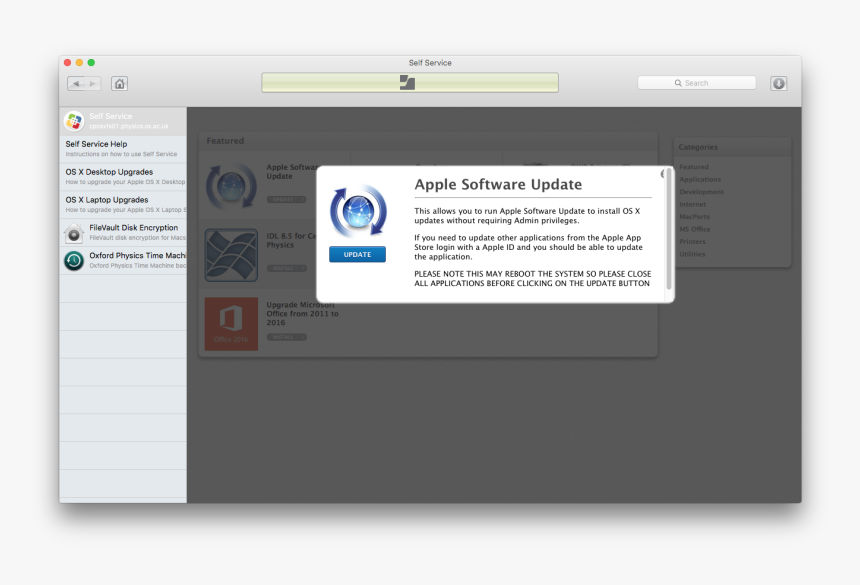Click the FileVault vault icon

(x=74, y=232)
